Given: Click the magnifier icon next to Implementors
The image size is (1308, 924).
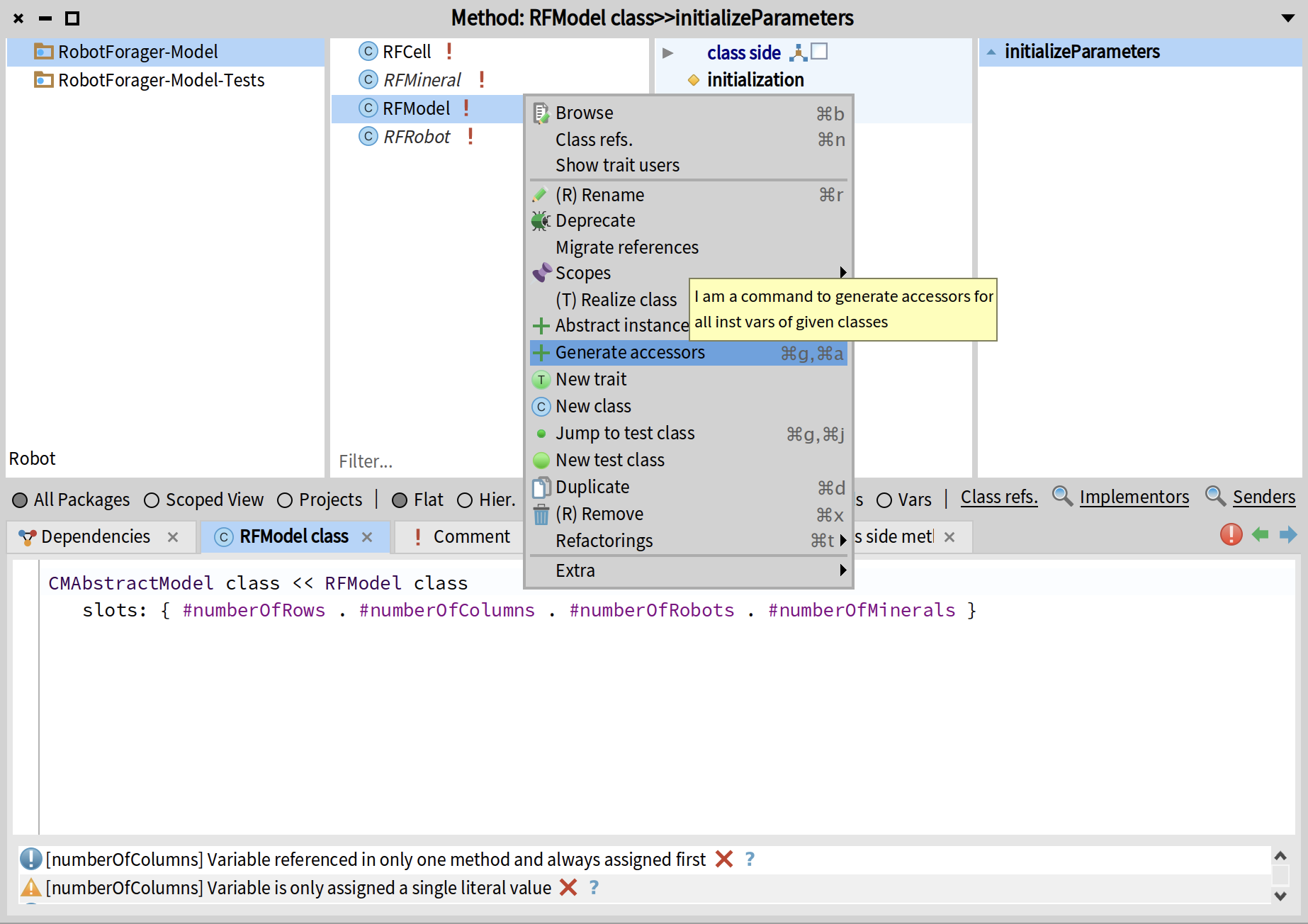Looking at the screenshot, I should (1061, 497).
